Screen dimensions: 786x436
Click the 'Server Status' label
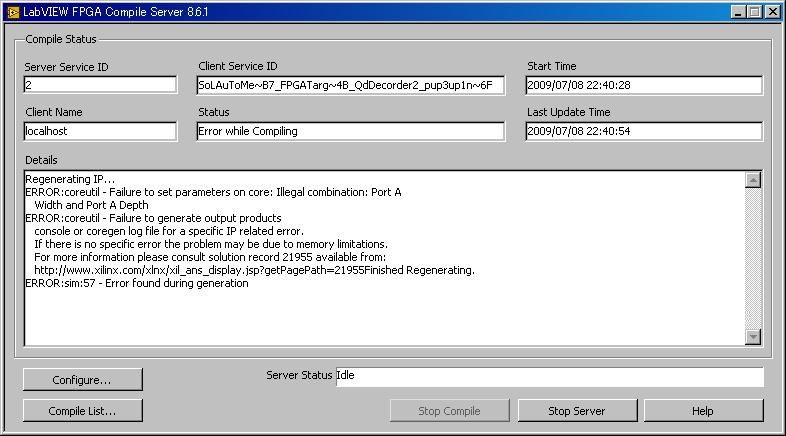click(x=299, y=375)
